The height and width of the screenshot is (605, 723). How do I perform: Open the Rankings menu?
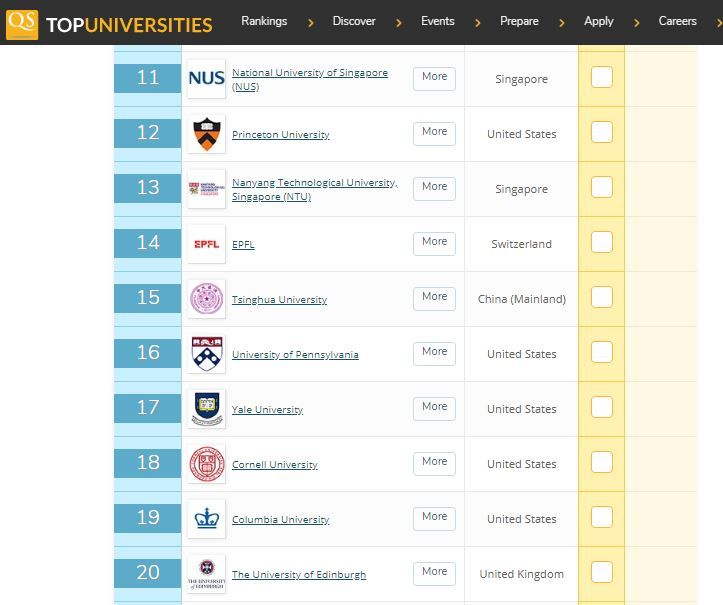click(264, 21)
